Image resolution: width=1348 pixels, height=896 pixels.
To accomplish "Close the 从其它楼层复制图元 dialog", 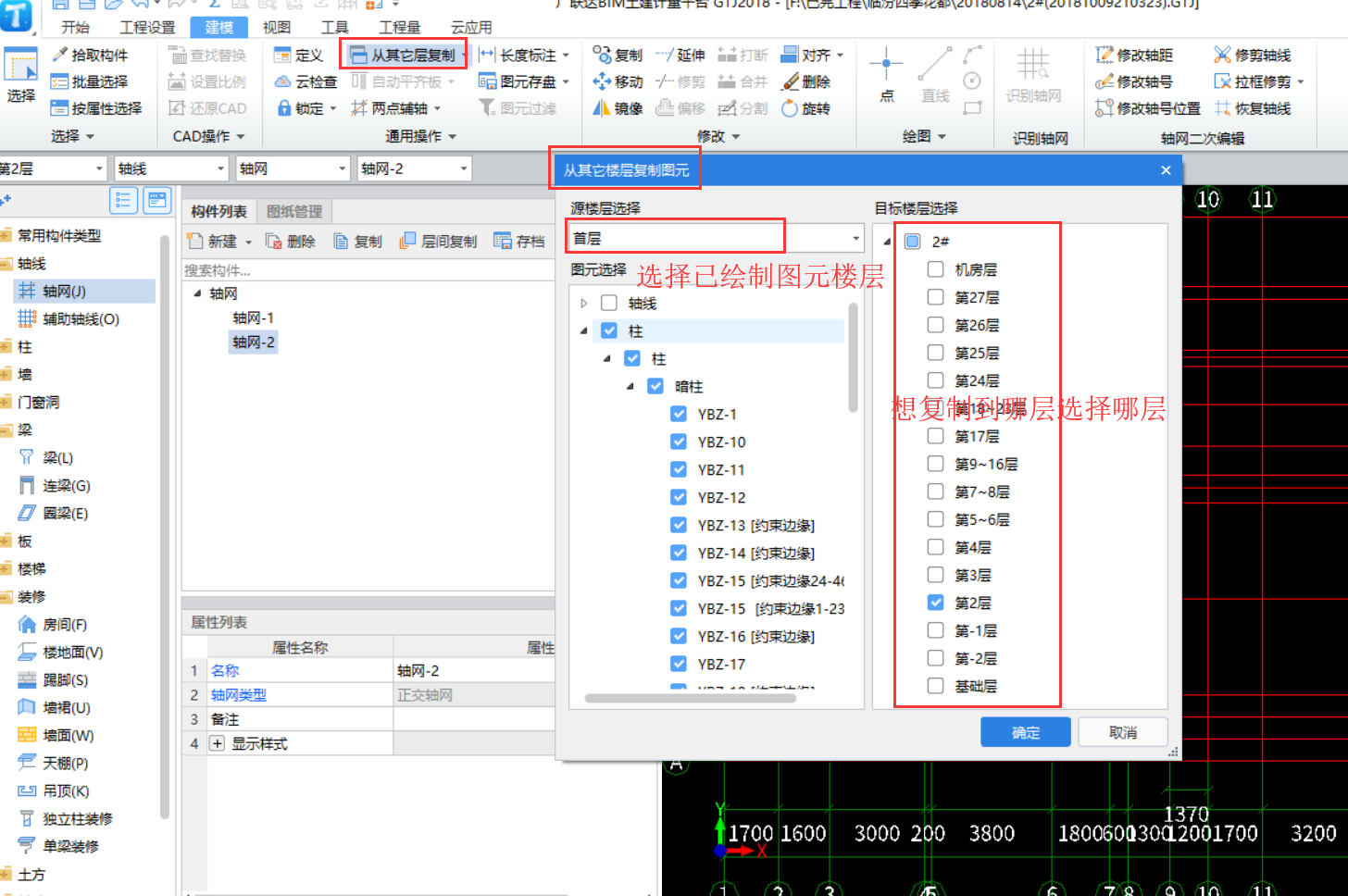I will point(1166,170).
